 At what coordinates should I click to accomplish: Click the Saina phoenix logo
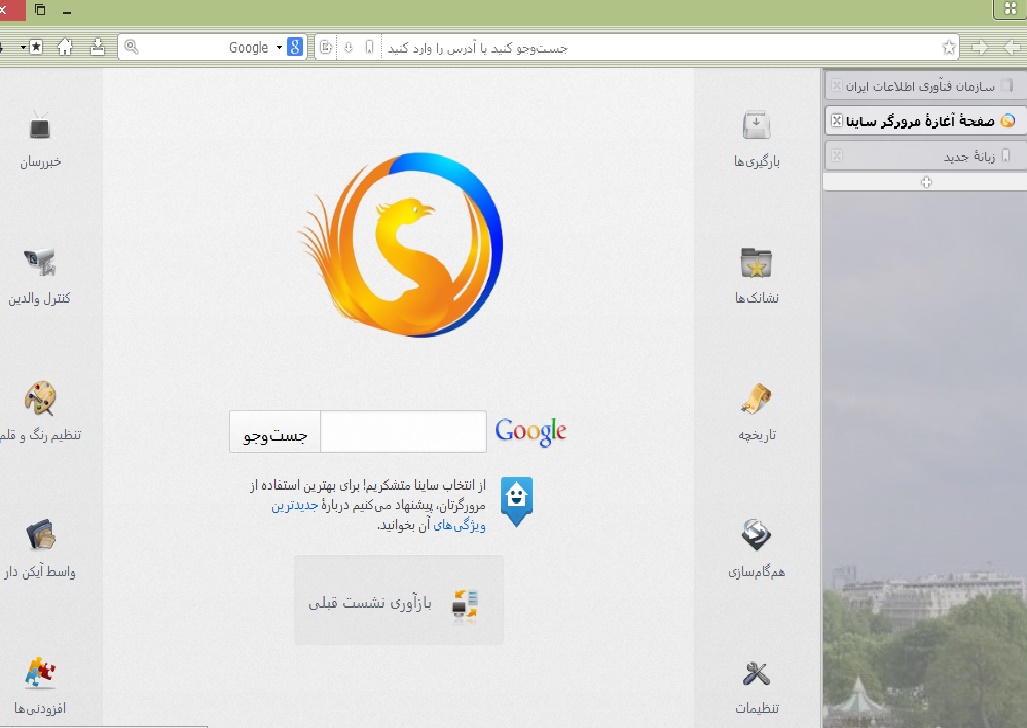(x=401, y=244)
